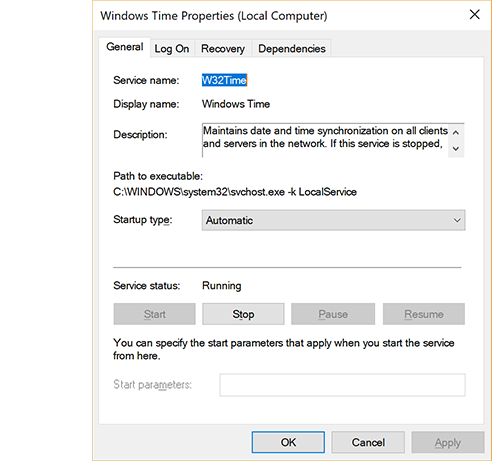The height and width of the screenshot is (461, 492).
Task: Open the Recovery tab
Action: tap(223, 49)
